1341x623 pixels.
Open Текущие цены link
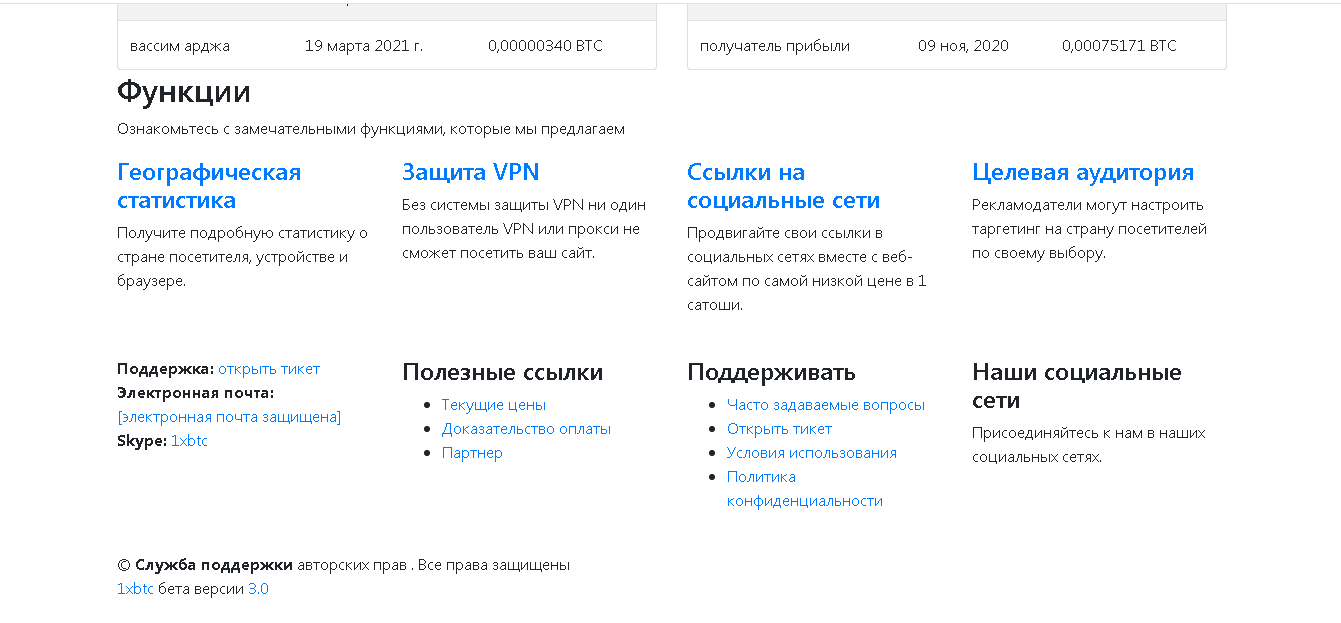[x=494, y=405]
